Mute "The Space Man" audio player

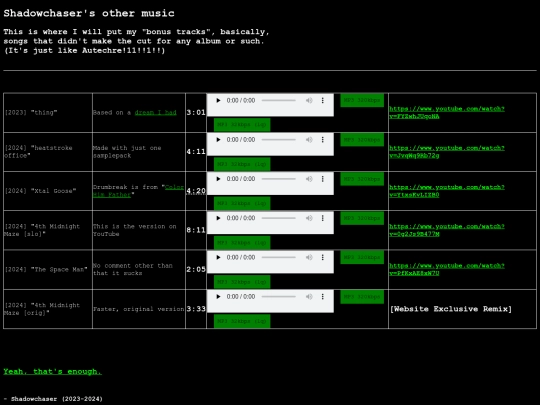pos(309,258)
